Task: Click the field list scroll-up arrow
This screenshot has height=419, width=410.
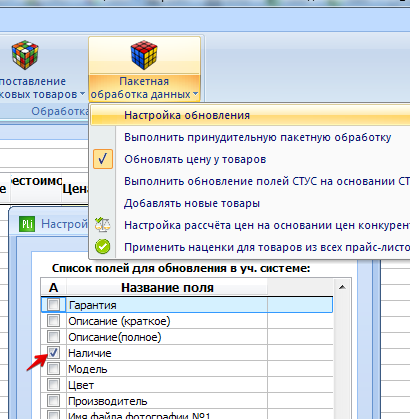Action: (x=342, y=287)
